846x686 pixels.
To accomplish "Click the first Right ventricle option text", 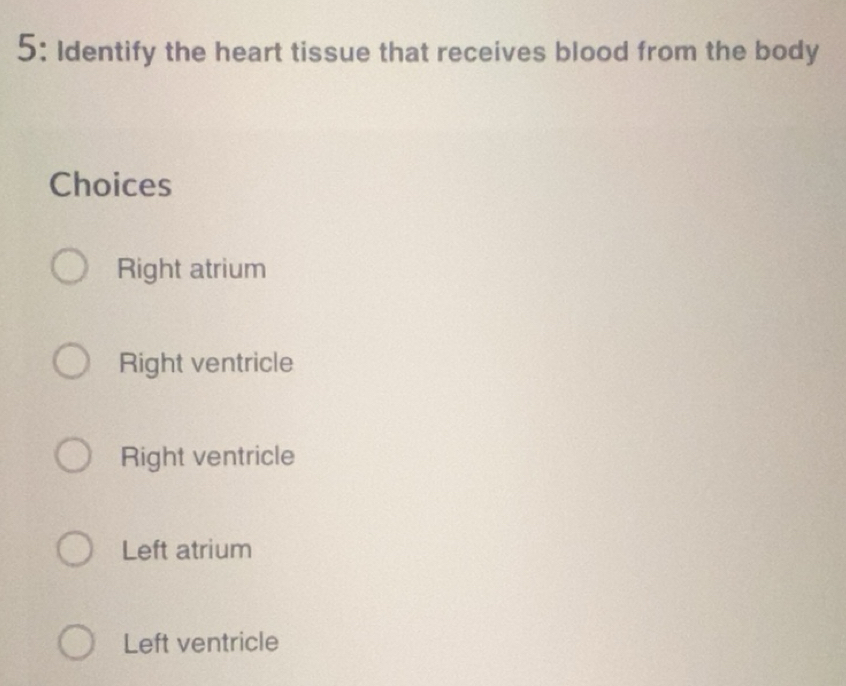I will tap(205, 363).
